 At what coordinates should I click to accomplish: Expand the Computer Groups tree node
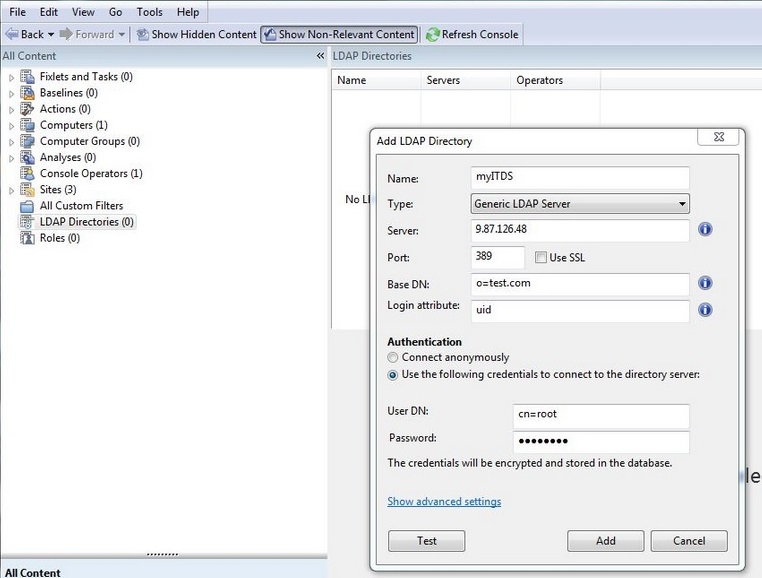pyautogui.click(x=11, y=141)
